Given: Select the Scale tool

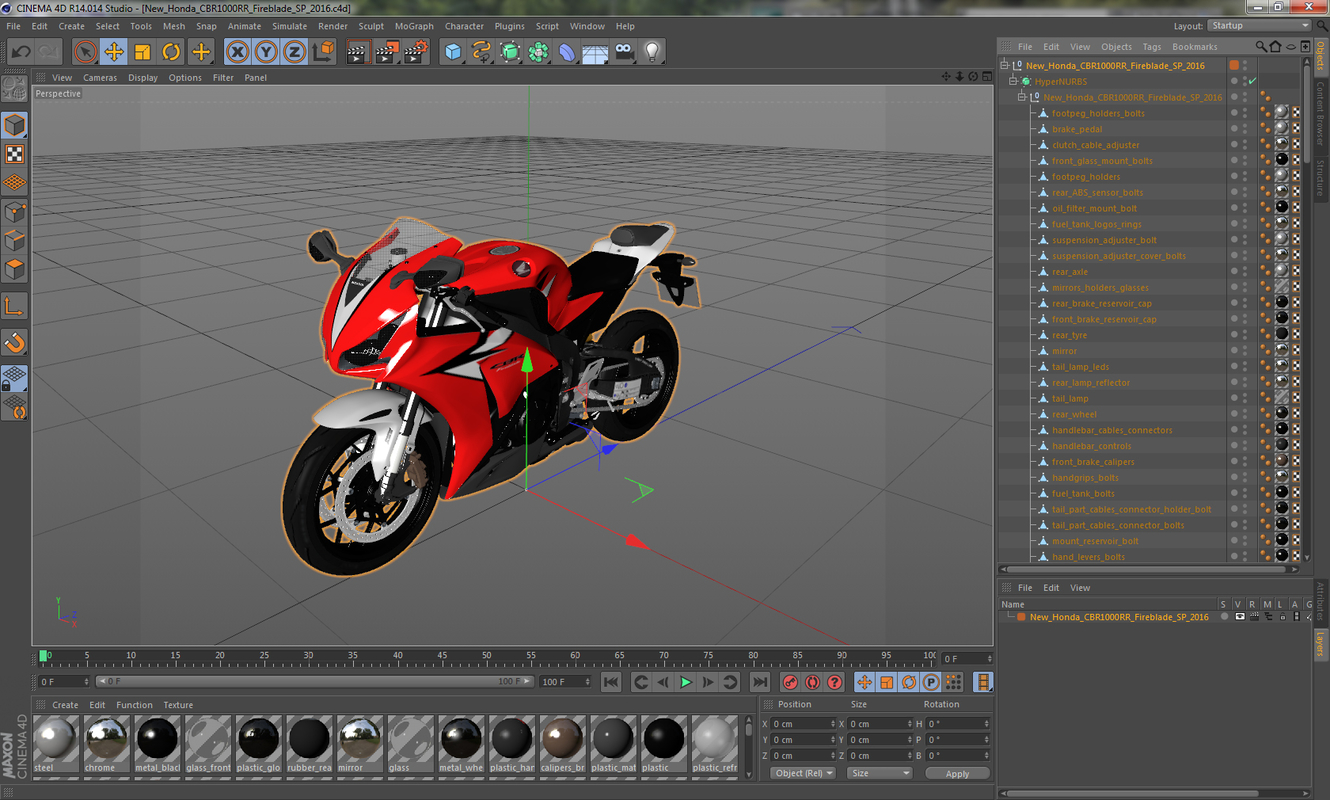Looking at the screenshot, I should tap(142, 51).
